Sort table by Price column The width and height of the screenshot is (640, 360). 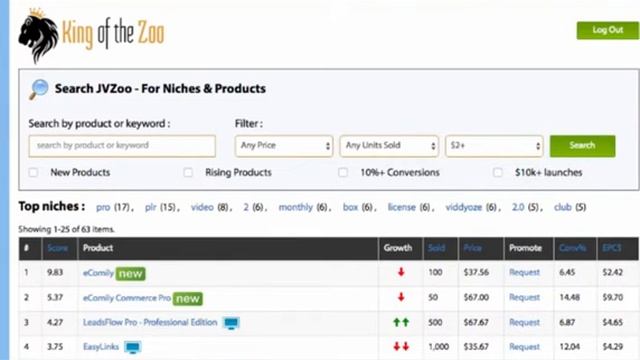point(473,248)
